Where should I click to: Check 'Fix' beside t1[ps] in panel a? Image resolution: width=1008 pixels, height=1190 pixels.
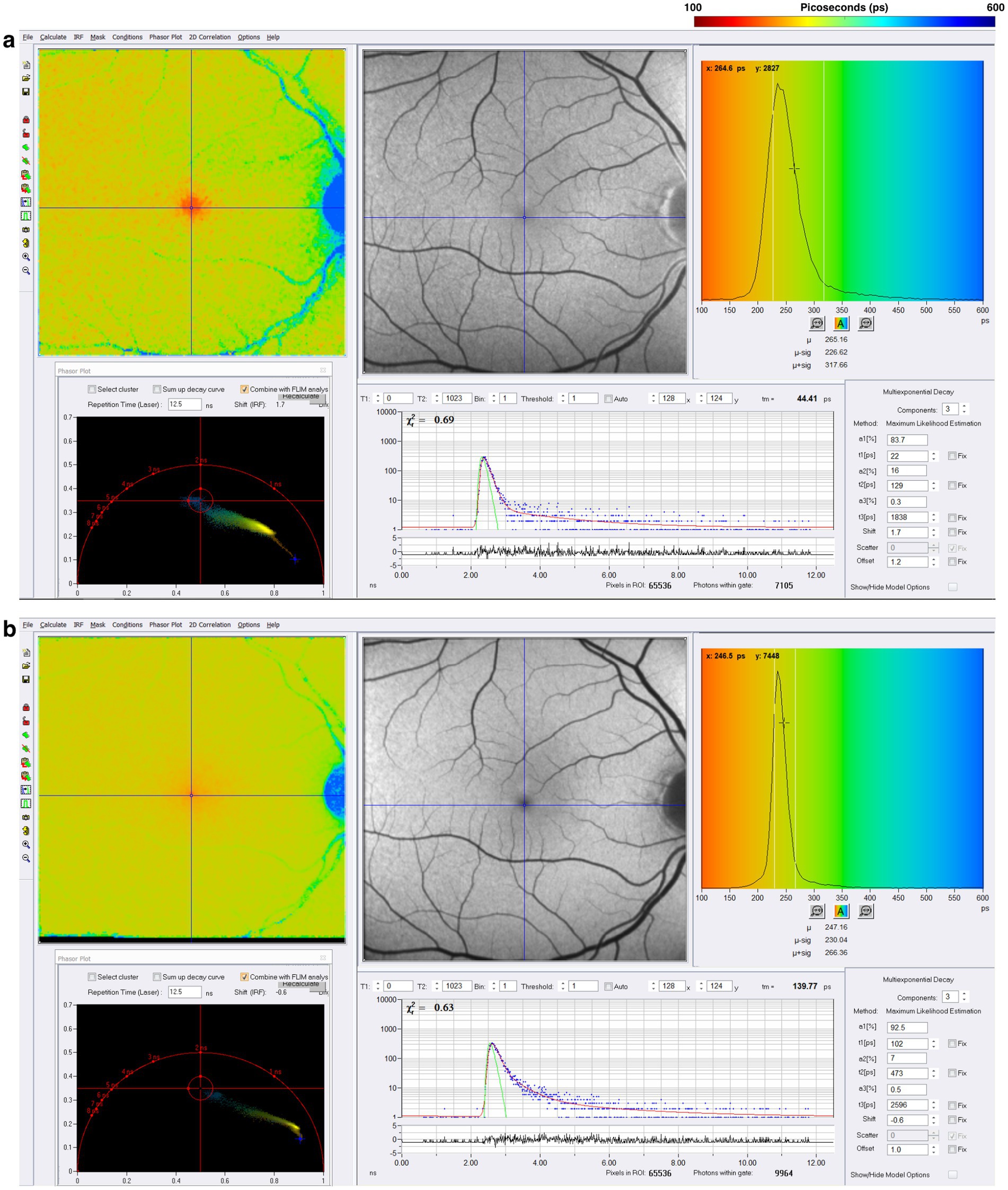pyautogui.click(x=952, y=456)
